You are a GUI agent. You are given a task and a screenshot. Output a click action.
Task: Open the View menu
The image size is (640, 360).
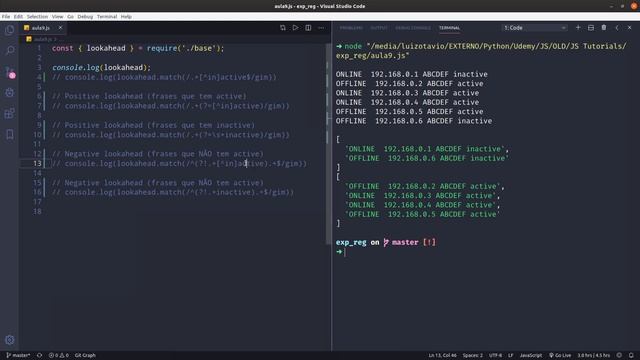coord(58,17)
